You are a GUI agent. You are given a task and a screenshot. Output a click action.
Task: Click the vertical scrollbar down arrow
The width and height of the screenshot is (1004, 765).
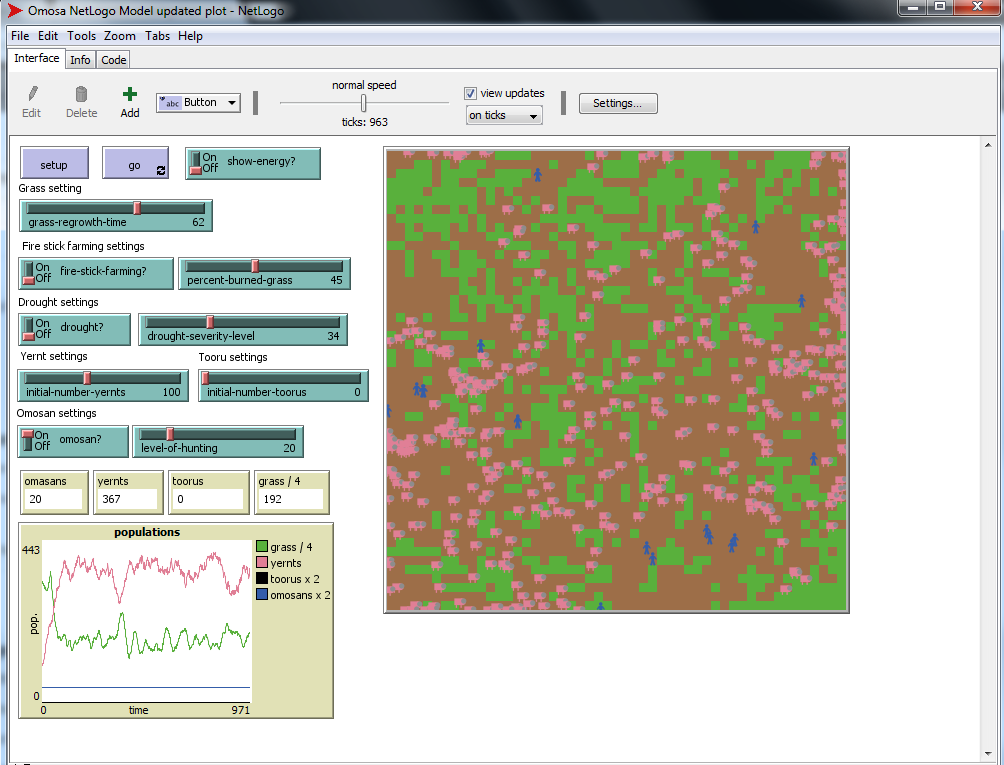[x=988, y=753]
